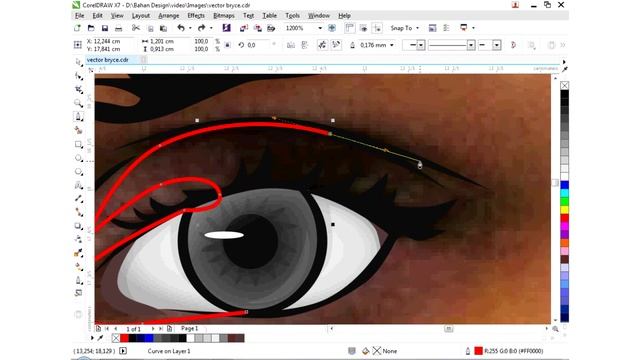640x360 pixels.
Task: Click the Page 1 tab
Action: pyautogui.click(x=189, y=328)
